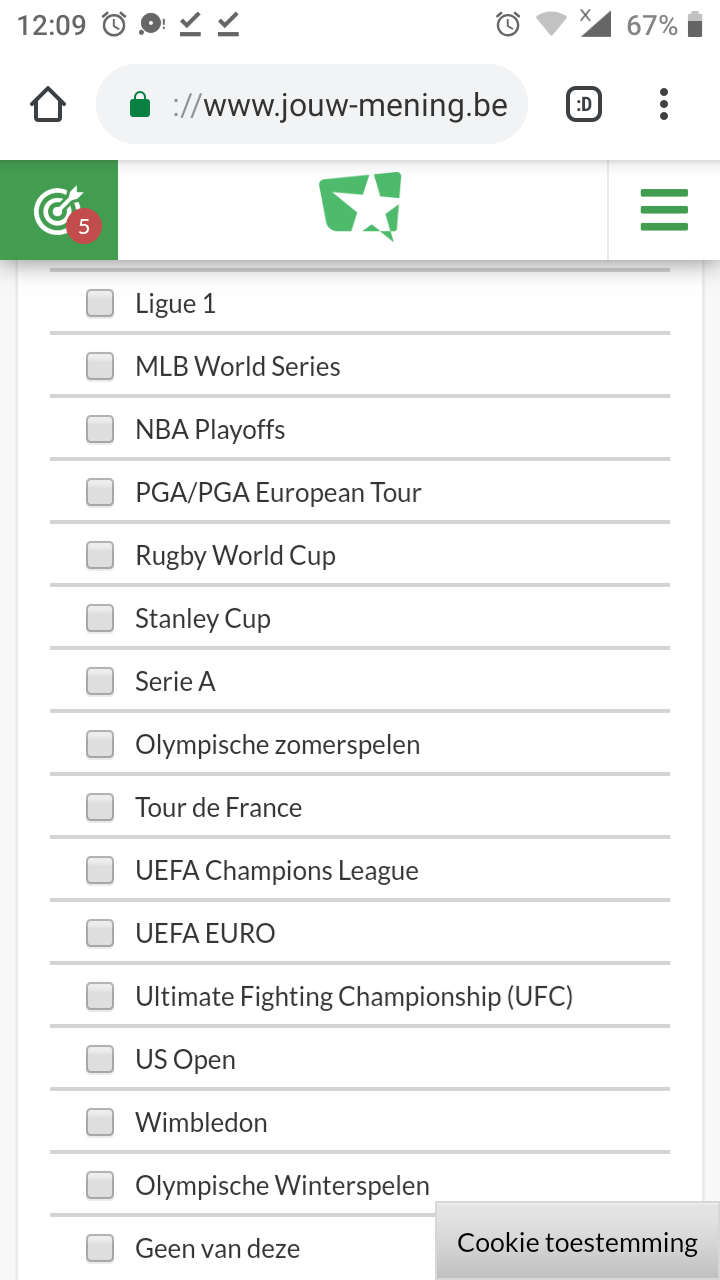Click the jouw-mening.be address bar

(338, 105)
